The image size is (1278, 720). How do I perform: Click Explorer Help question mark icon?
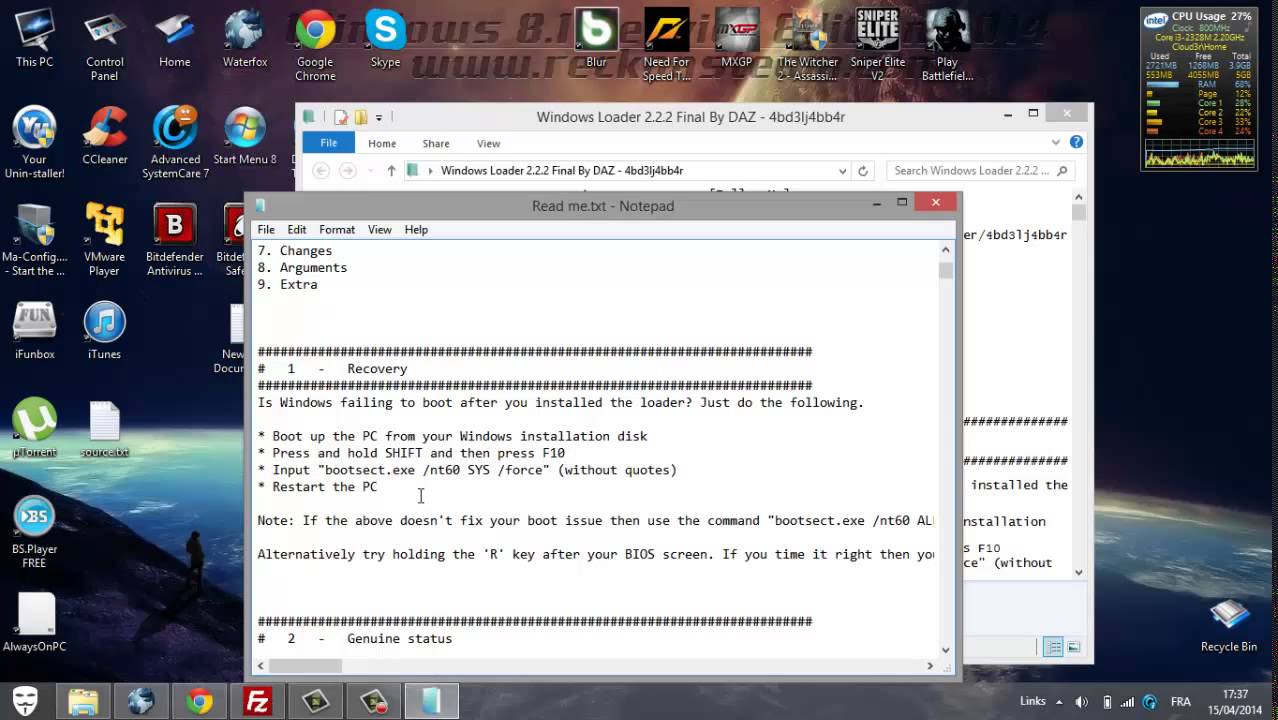pyautogui.click(x=1076, y=142)
